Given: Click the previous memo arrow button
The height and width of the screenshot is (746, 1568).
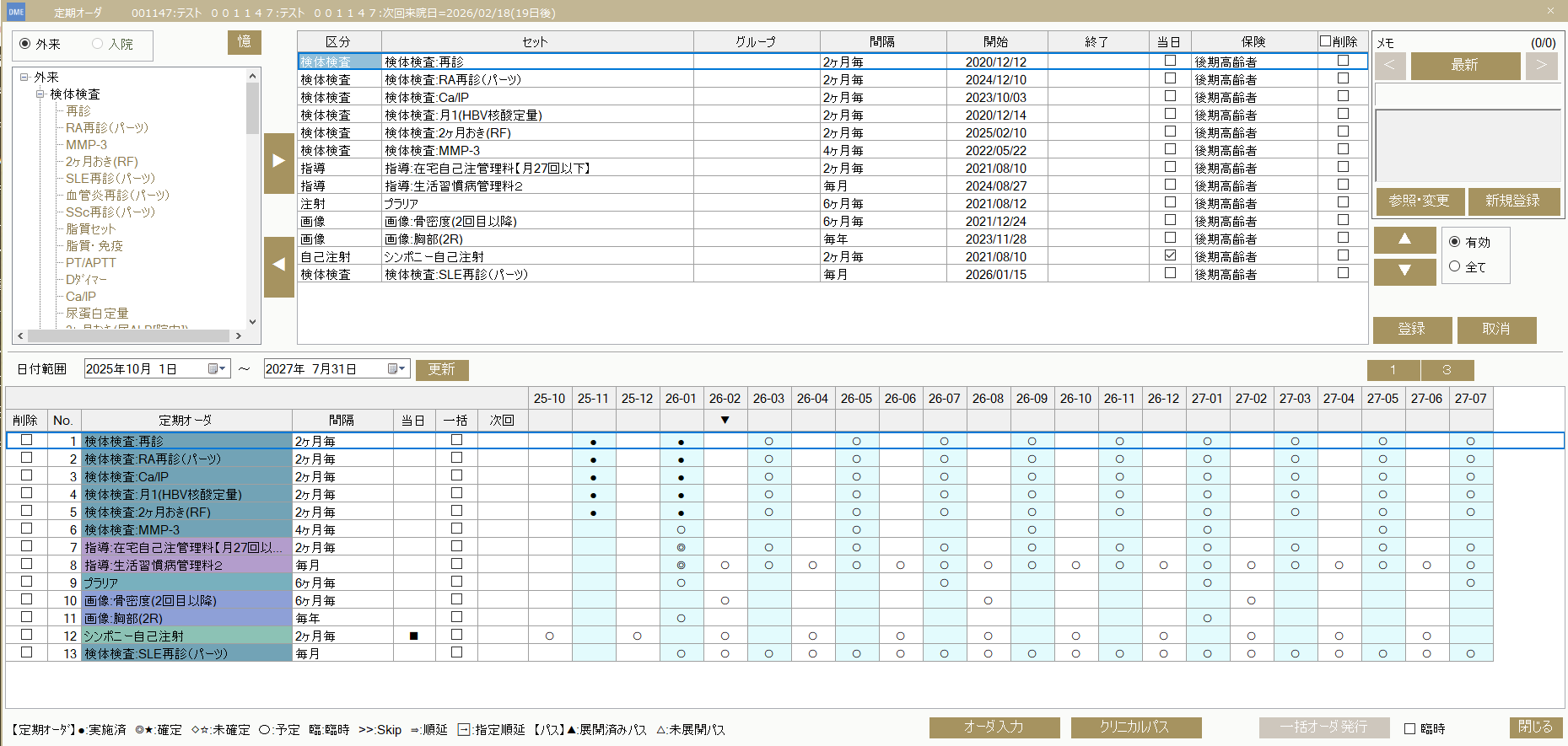Looking at the screenshot, I should click(x=1389, y=66).
